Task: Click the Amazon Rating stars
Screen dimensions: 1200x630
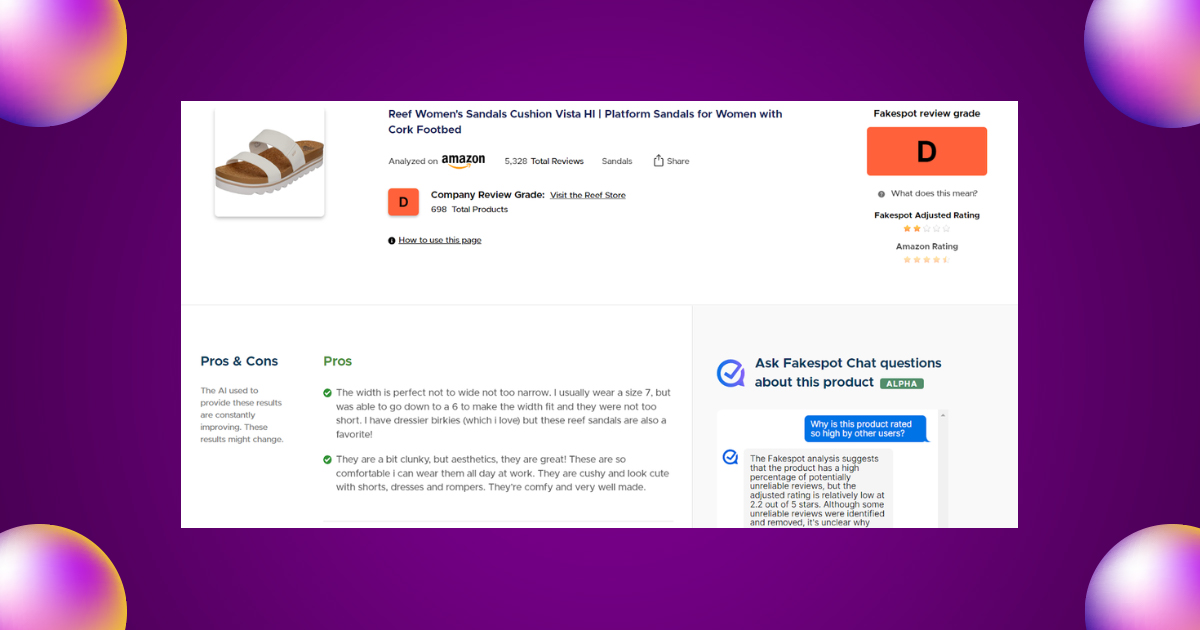Action: pos(927,260)
